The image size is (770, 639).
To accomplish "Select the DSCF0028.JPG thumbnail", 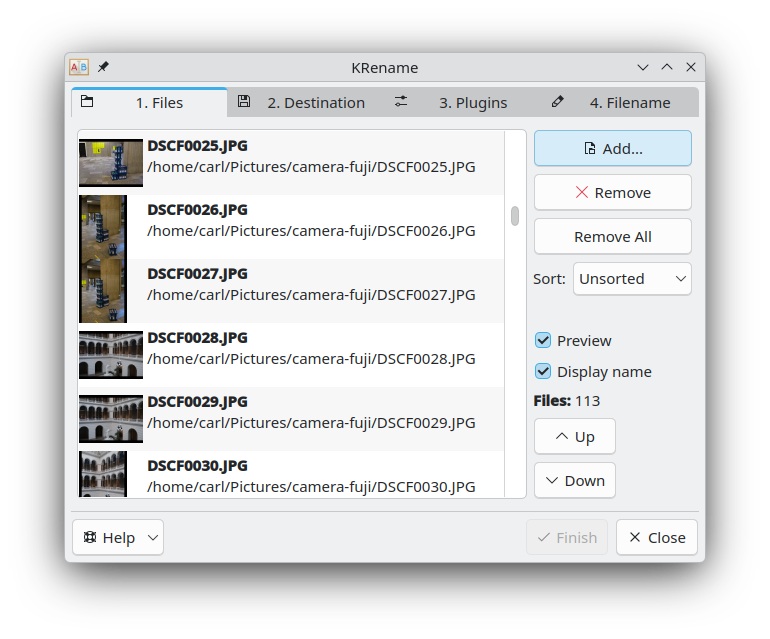I will [111, 355].
